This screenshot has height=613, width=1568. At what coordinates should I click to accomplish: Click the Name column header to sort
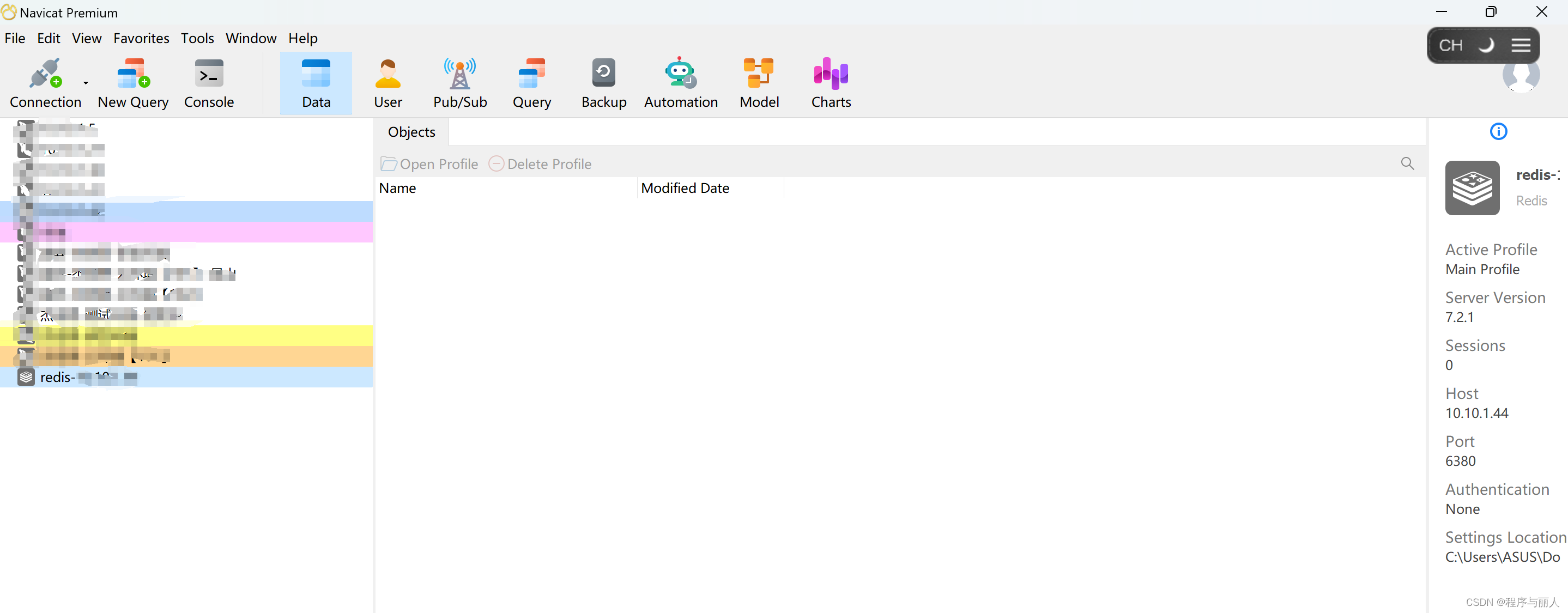[397, 188]
